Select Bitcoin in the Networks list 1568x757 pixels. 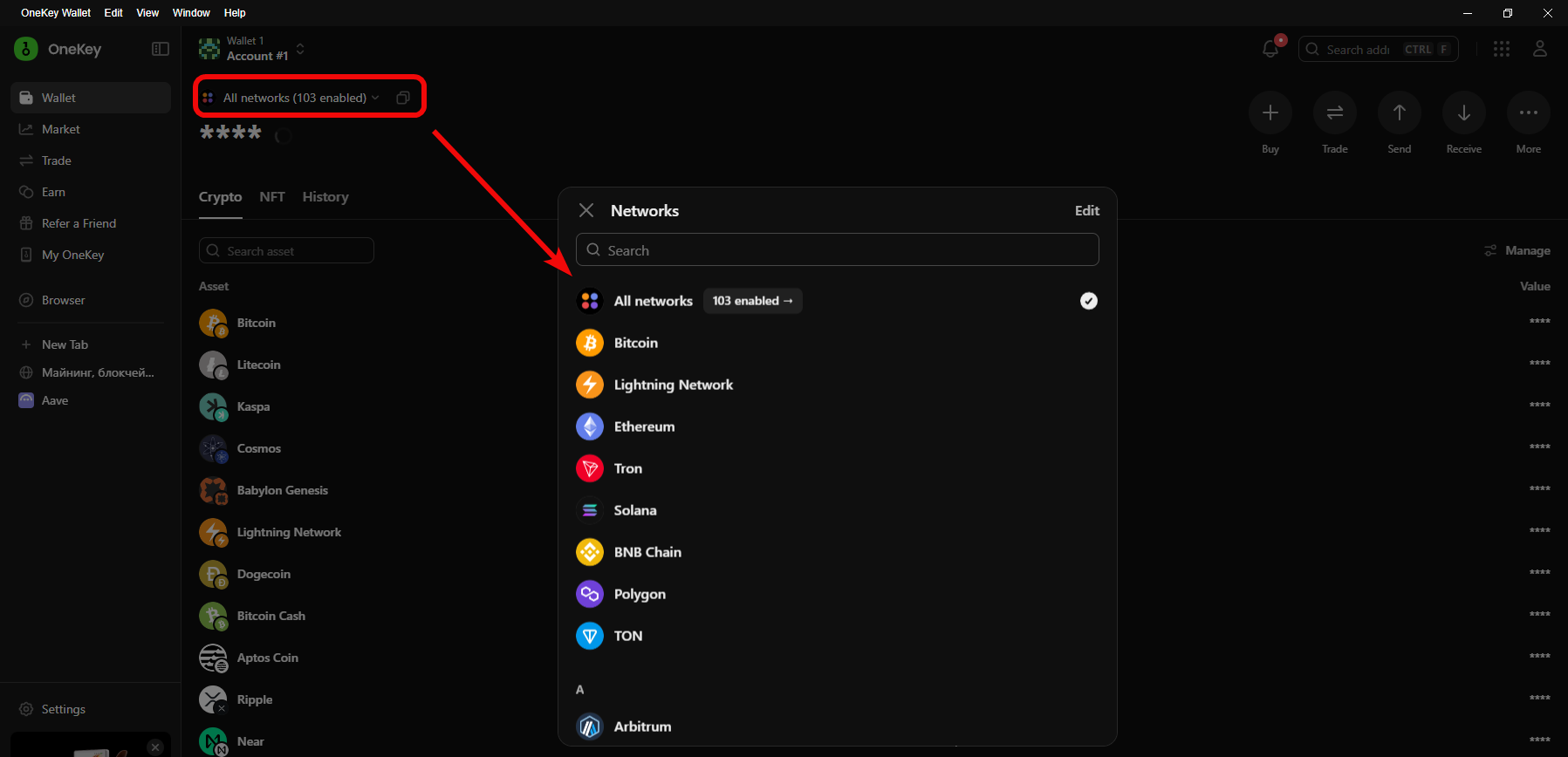pyautogui.click(x=837, y=343)
